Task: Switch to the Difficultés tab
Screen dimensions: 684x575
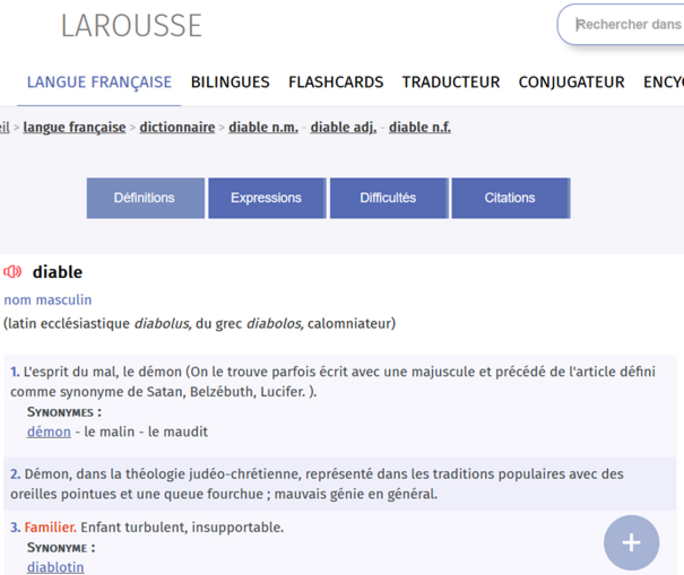Action: (389, 198)
